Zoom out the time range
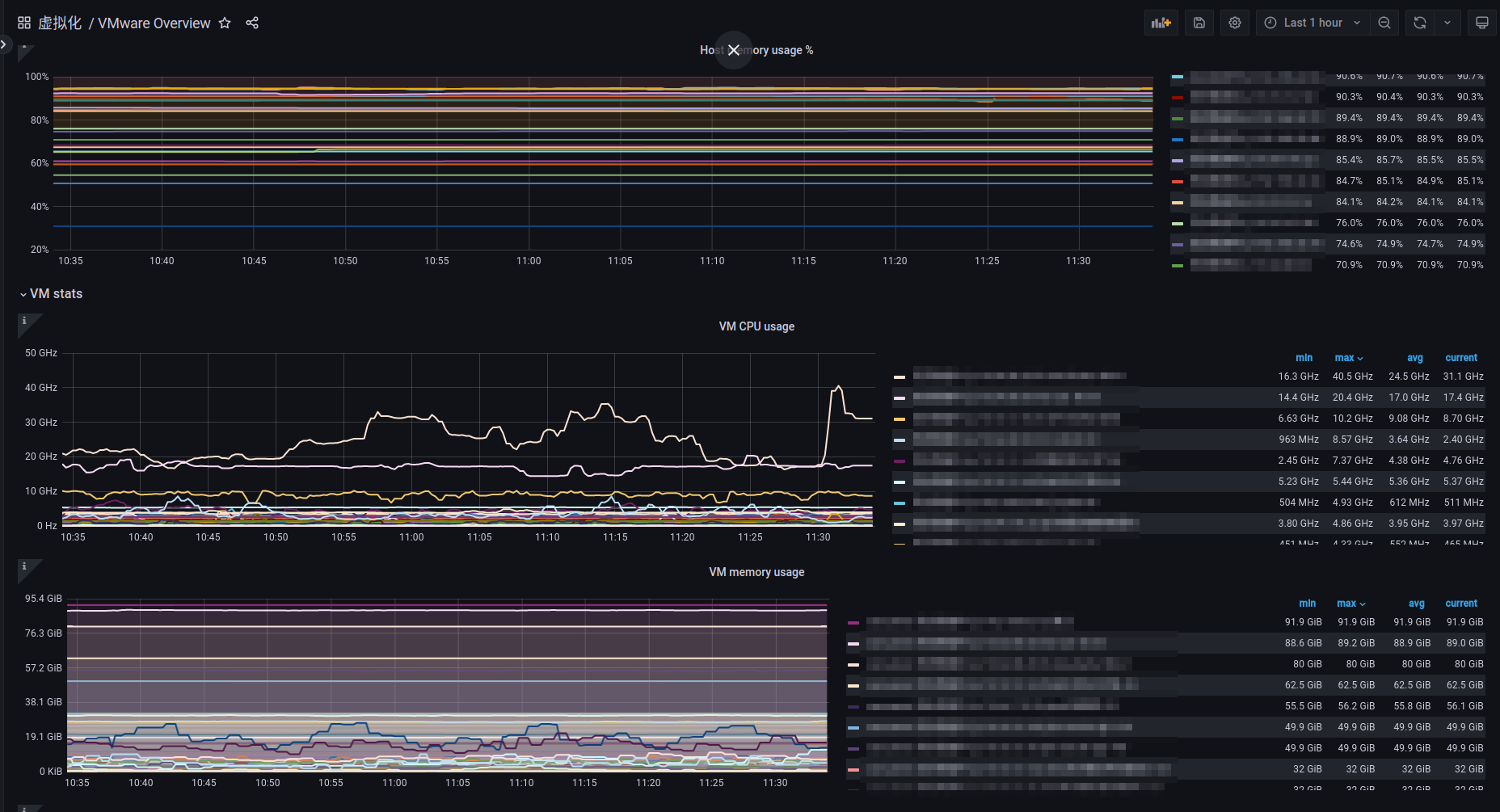1500x812 pixels. [x=1384, y=23]
